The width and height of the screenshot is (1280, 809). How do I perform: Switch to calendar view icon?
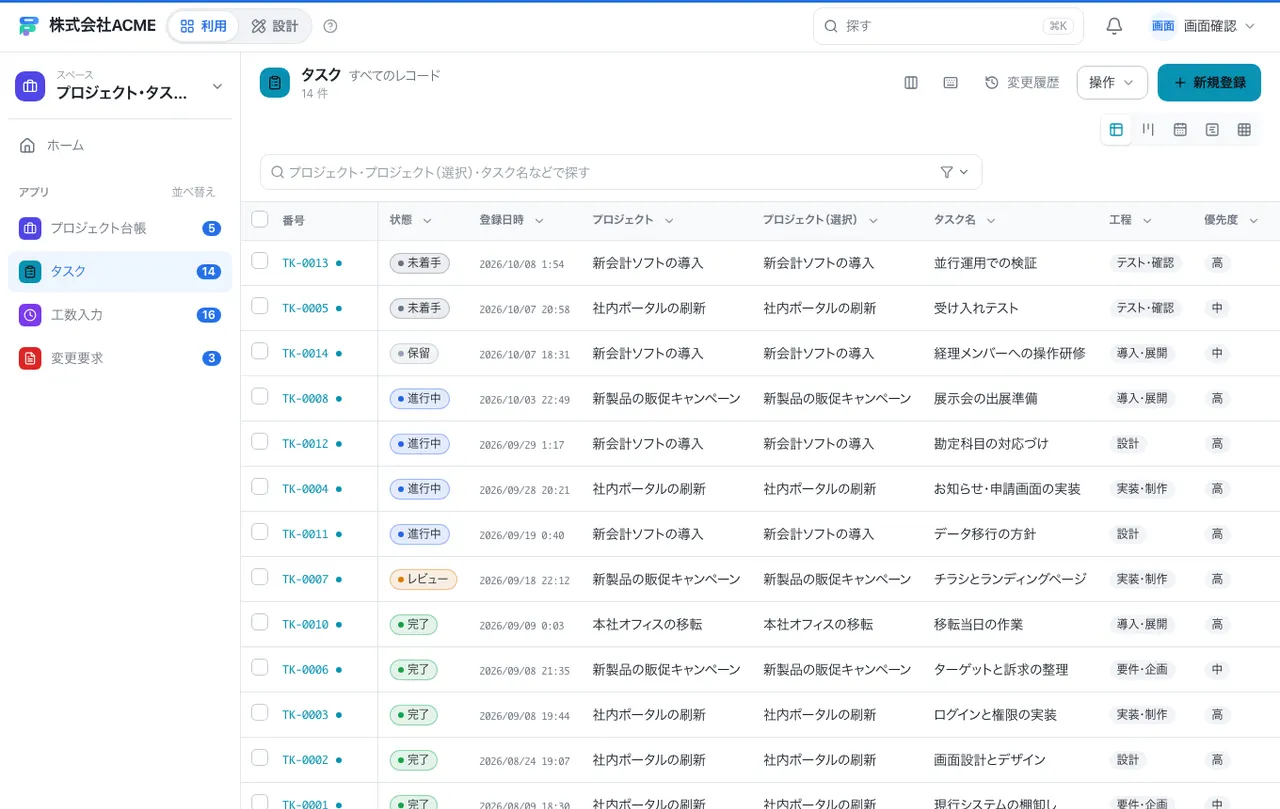(x=1180, y=130)
